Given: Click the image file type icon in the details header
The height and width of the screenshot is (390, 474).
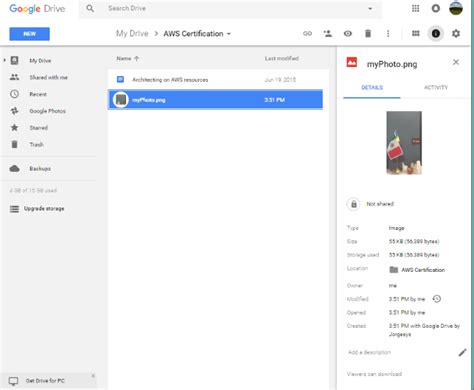Looking at the screenshot, I should pyautogui.click(x=352, y=62).
